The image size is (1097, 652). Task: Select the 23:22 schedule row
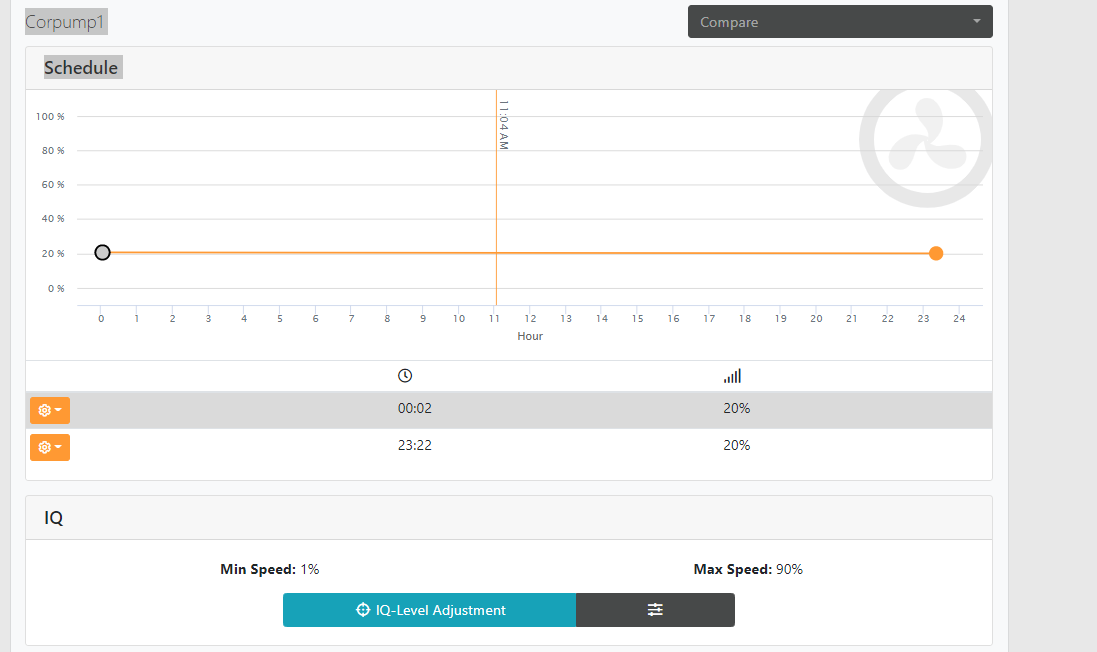tap(509, 447)
